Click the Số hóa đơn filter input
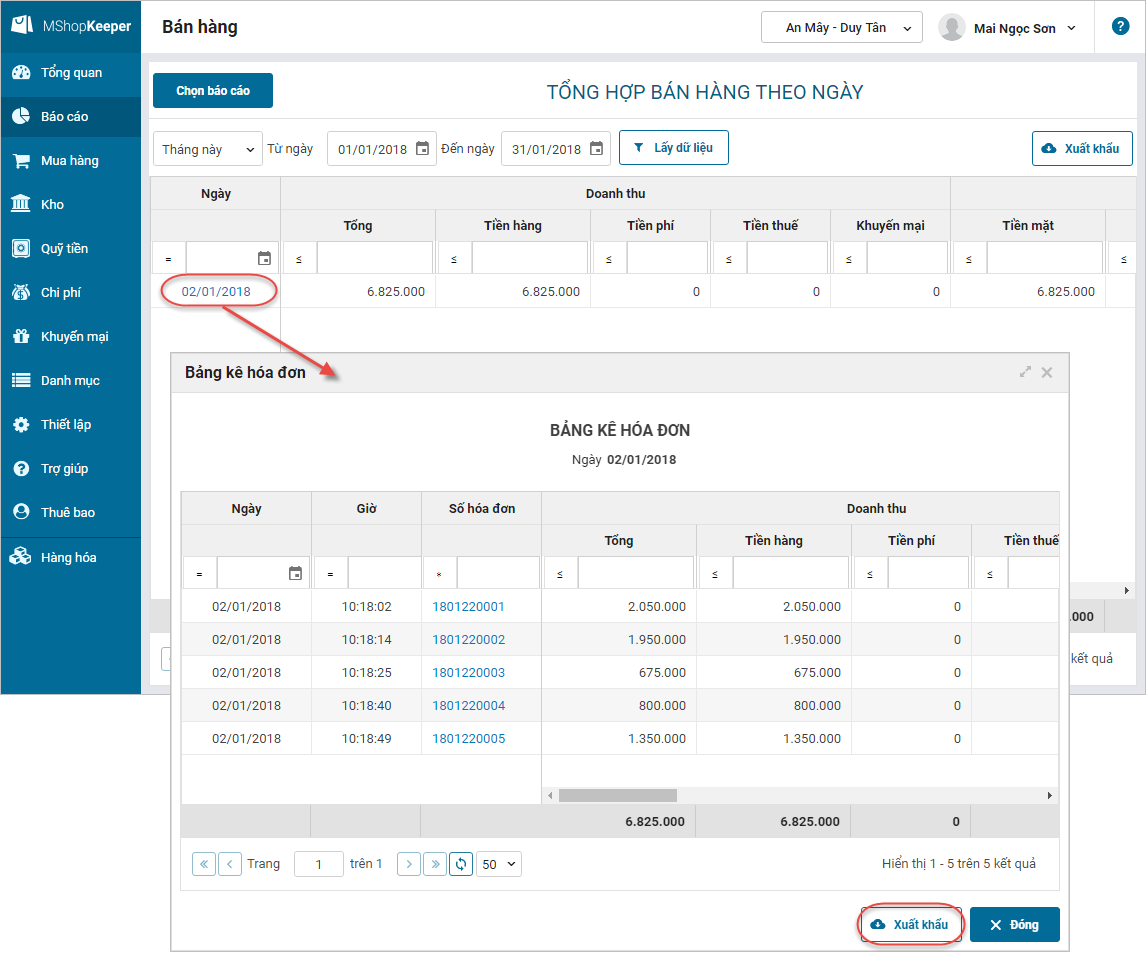Image resolution: width=1146 pixels, height=953 pixels. (x=497, y=574)
